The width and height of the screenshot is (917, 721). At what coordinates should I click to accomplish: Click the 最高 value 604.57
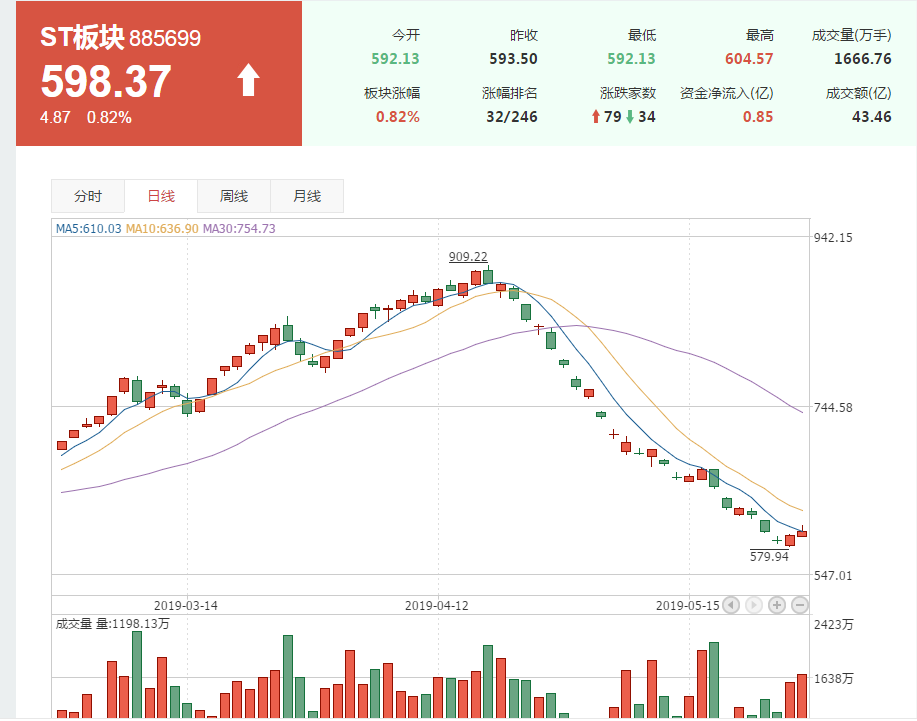click(749, 59)
